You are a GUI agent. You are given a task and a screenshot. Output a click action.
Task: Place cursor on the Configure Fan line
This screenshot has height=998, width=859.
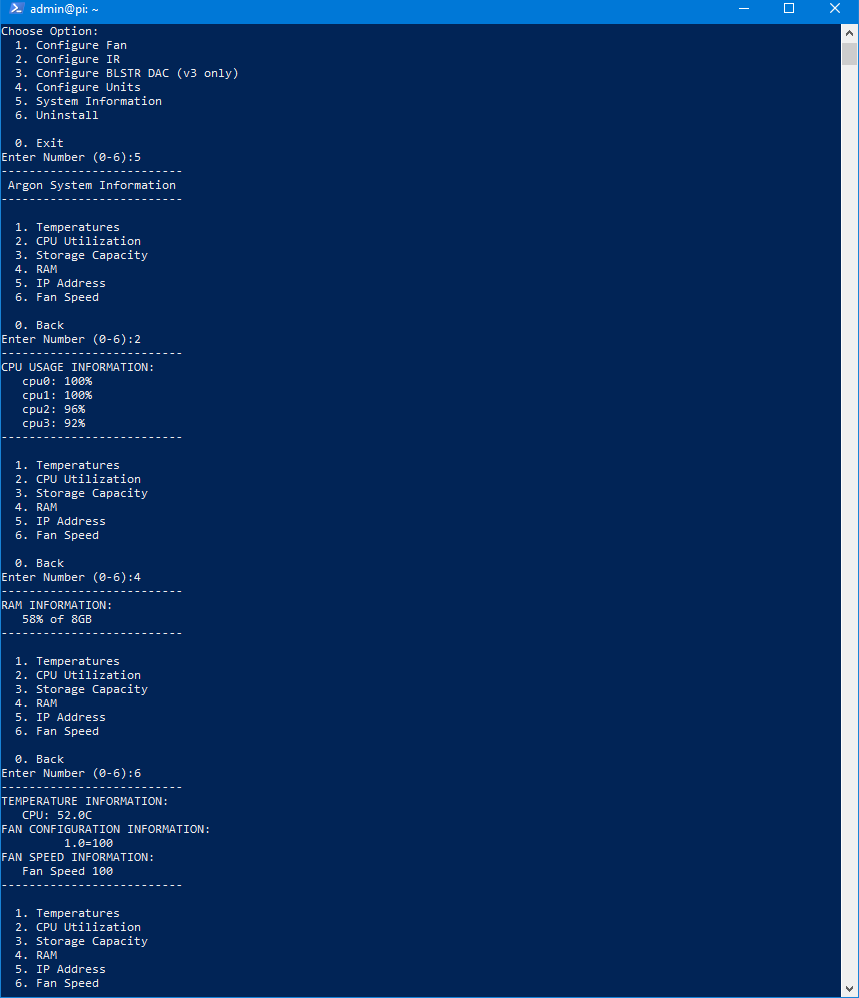point(71,45)
